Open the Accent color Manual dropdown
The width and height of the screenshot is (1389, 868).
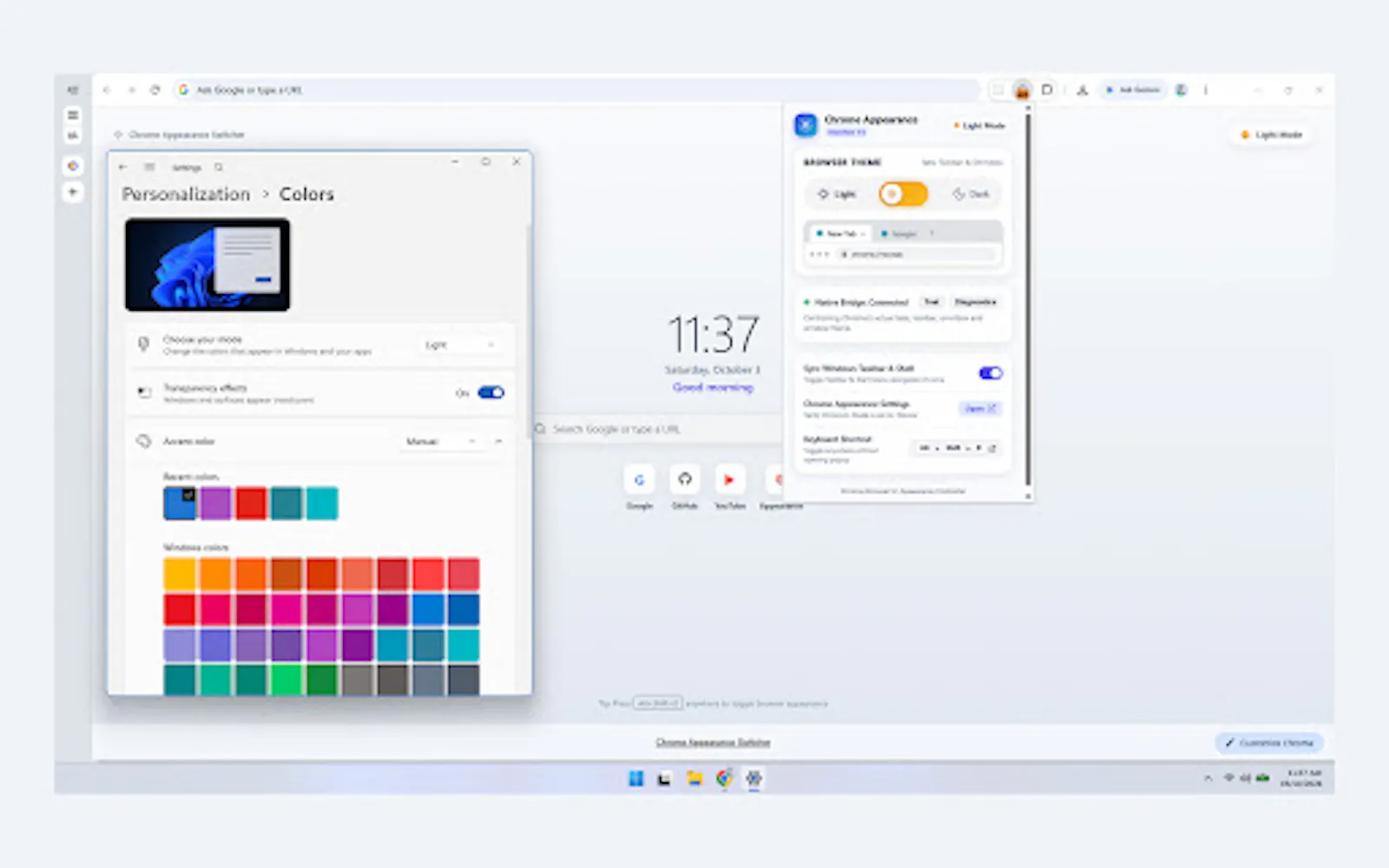441,441
